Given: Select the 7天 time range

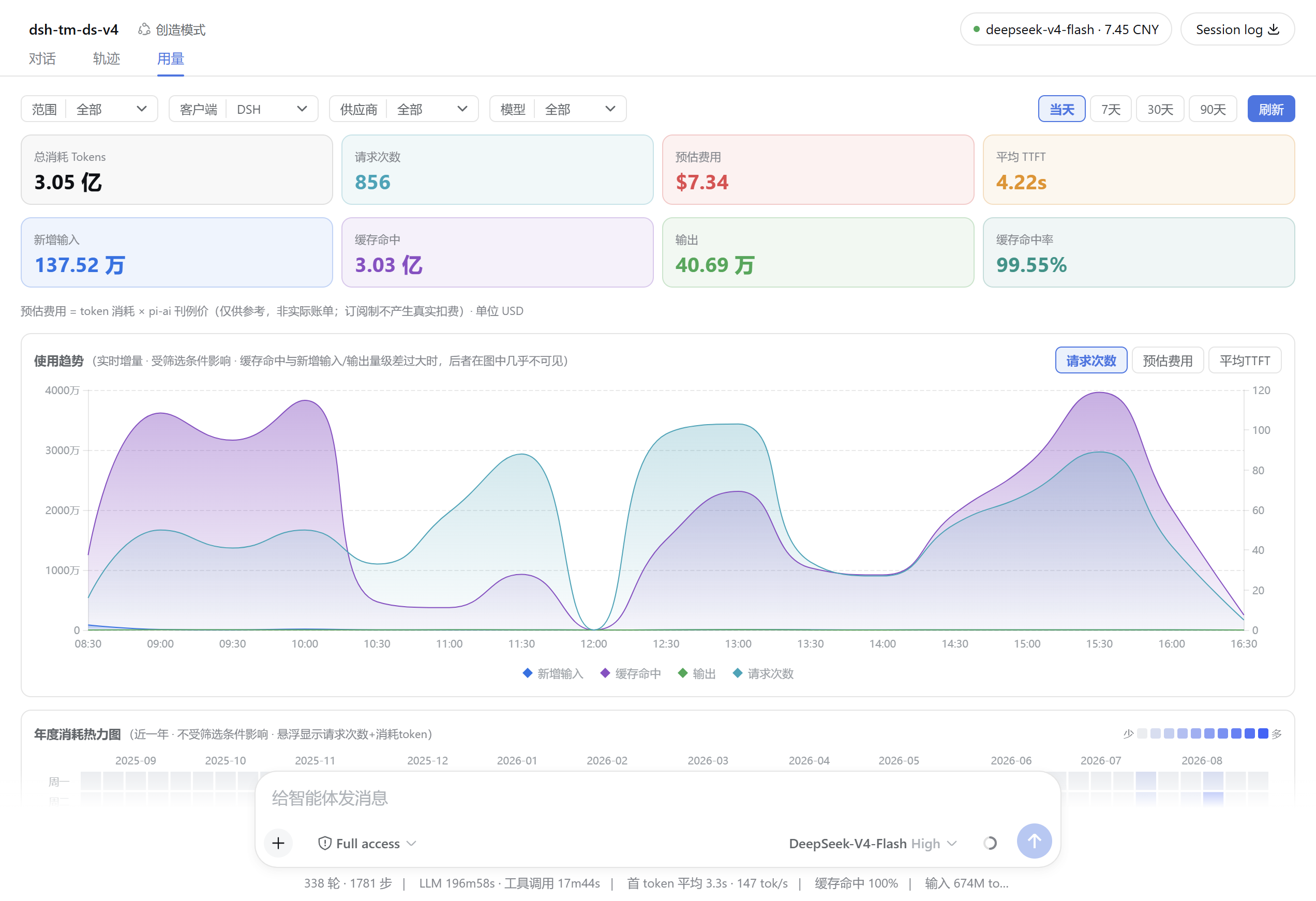Looking at the screenshot, I should pyautogui.click(x=1110, y=109).
